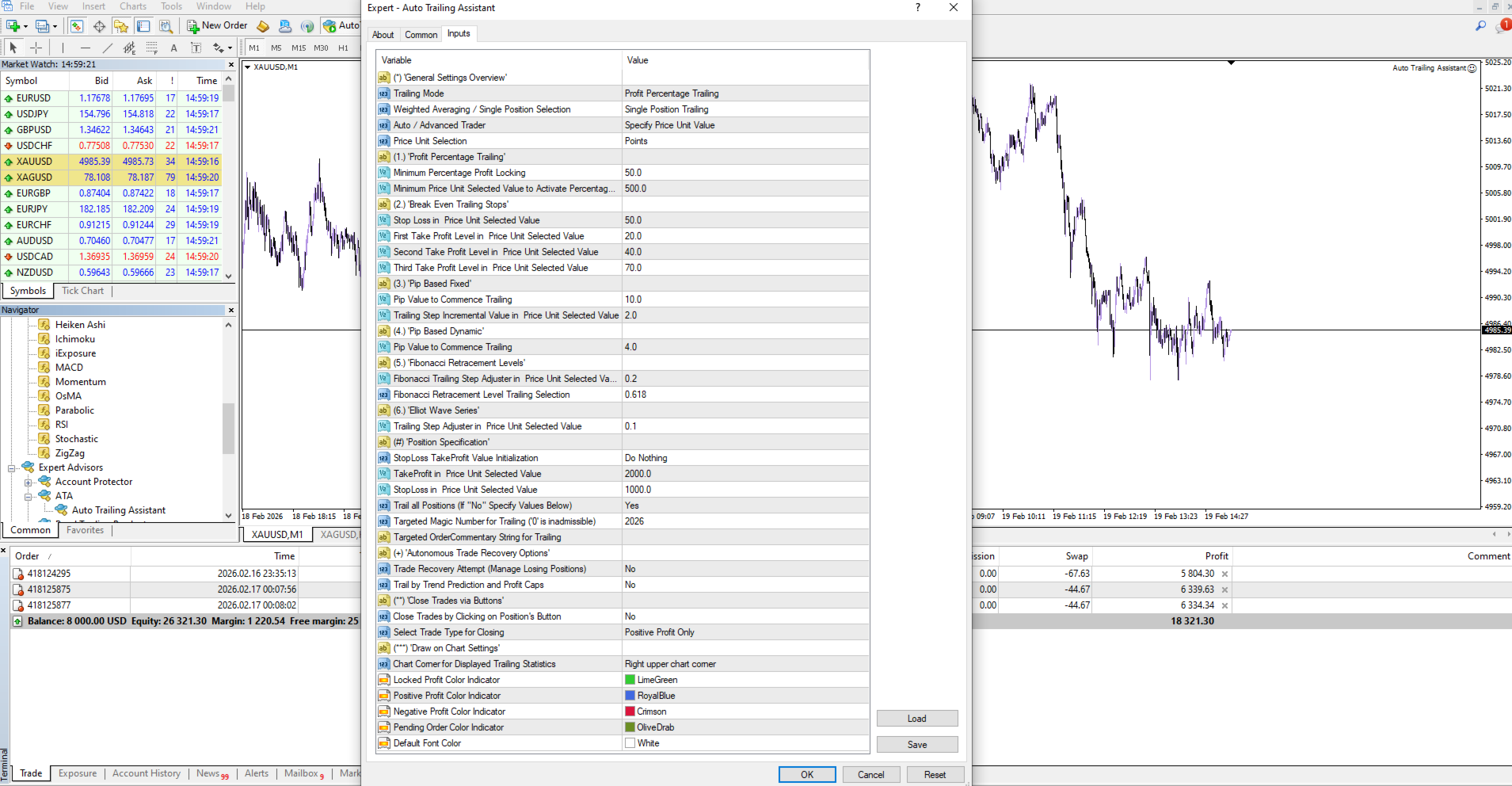Open the arrows objects dropdown in toolbar
Viewport: 1512px width, 786px height.
pyautogui.click(x=230, y=48)
